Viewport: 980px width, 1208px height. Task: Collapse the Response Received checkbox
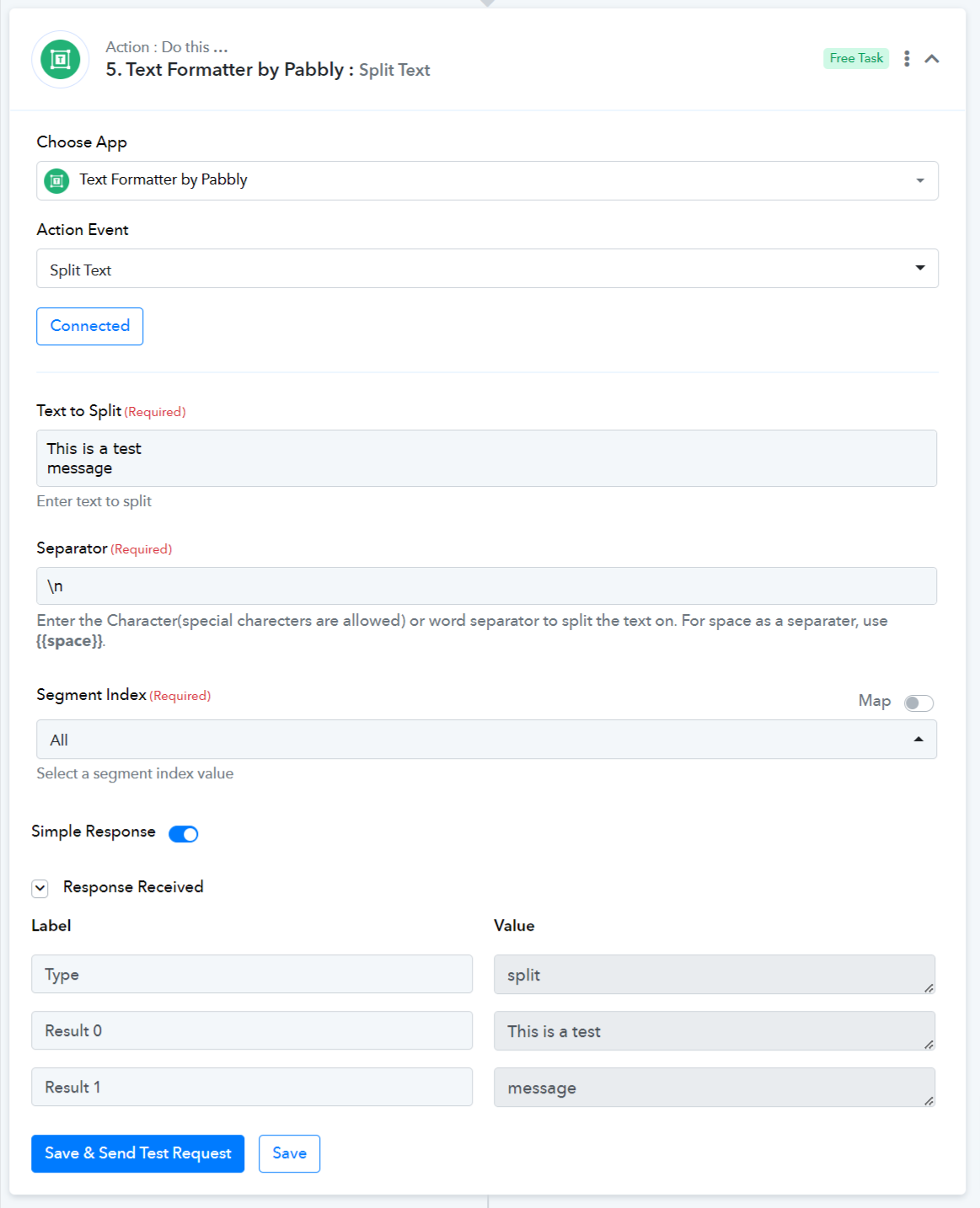pos(40,888)
